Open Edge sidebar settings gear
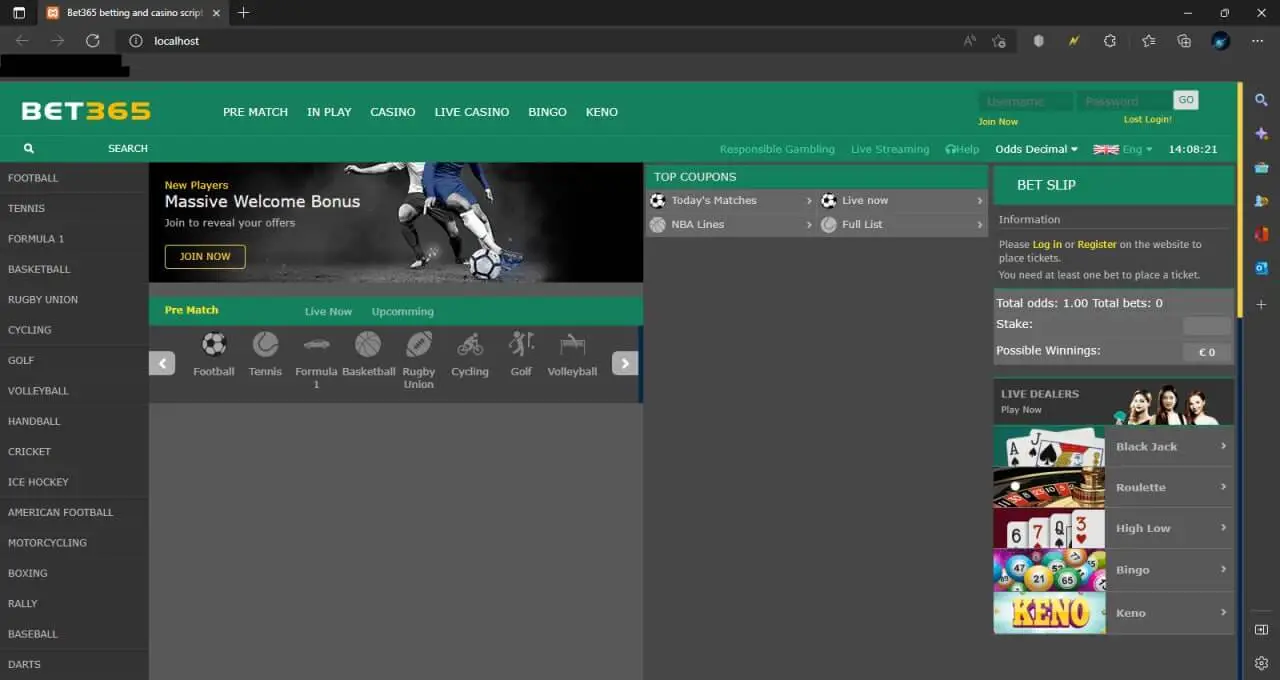Image resolution: width=1280 pixels, height=680 pixels. point(1261,663)
